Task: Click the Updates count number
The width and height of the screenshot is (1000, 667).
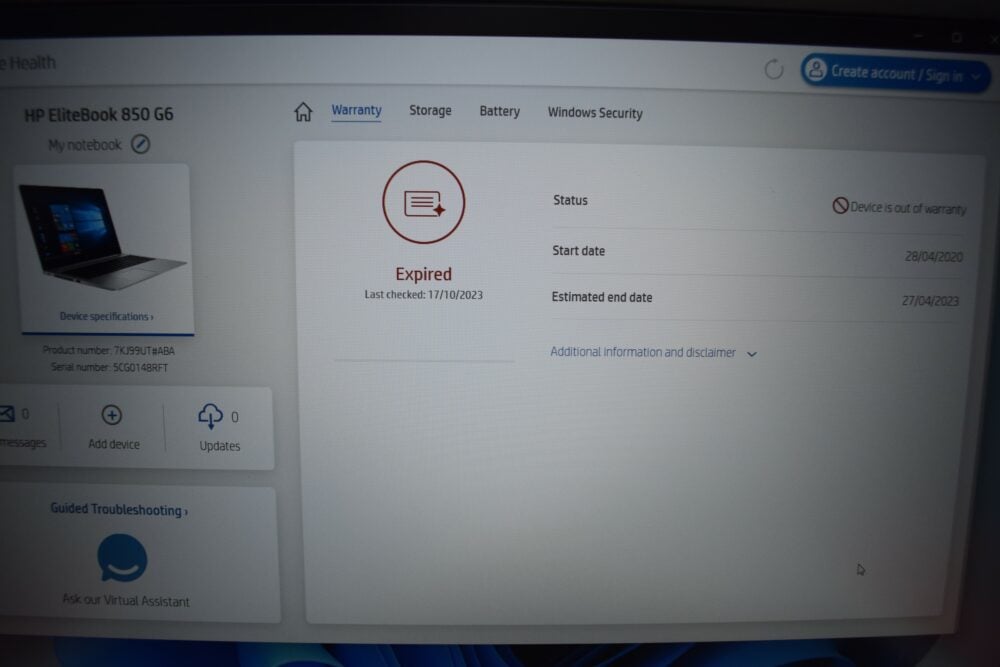Action: [x=235, y=417]
